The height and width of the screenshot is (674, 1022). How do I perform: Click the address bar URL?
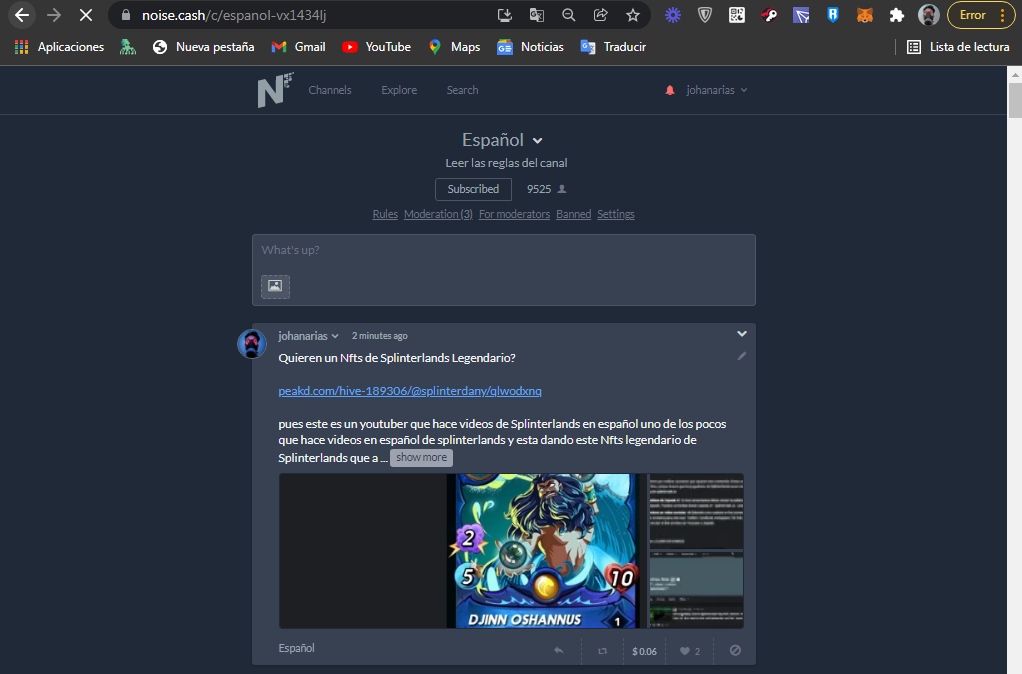click(234, 15)
